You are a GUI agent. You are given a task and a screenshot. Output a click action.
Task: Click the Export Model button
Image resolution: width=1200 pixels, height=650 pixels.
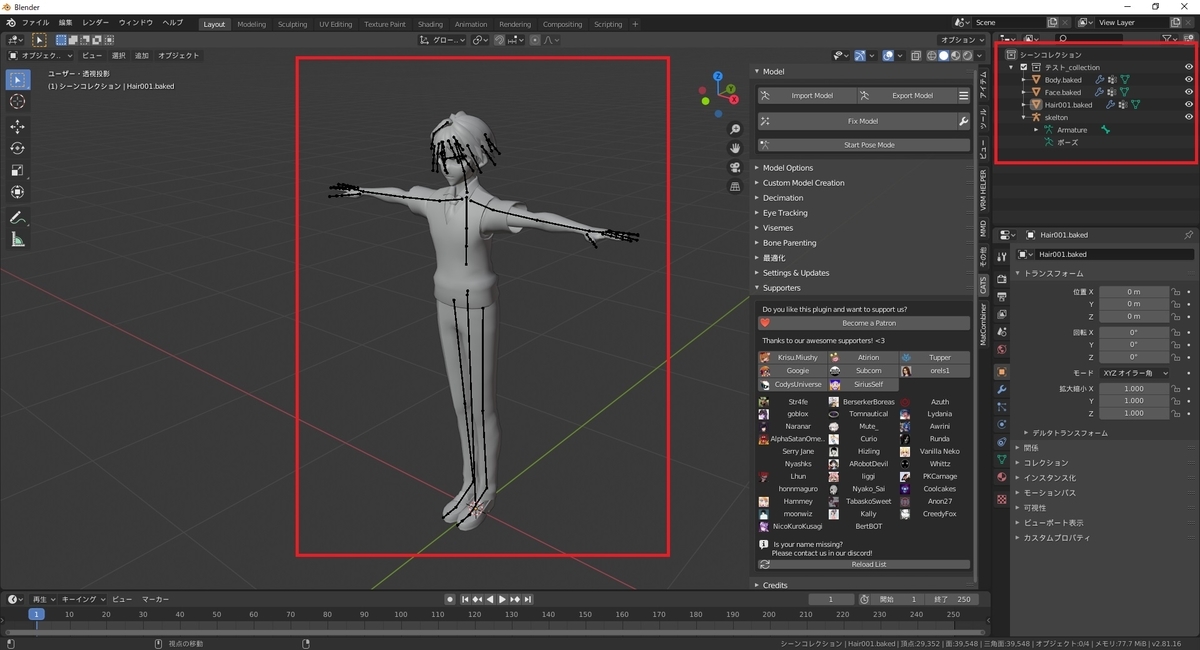point(905,96)
